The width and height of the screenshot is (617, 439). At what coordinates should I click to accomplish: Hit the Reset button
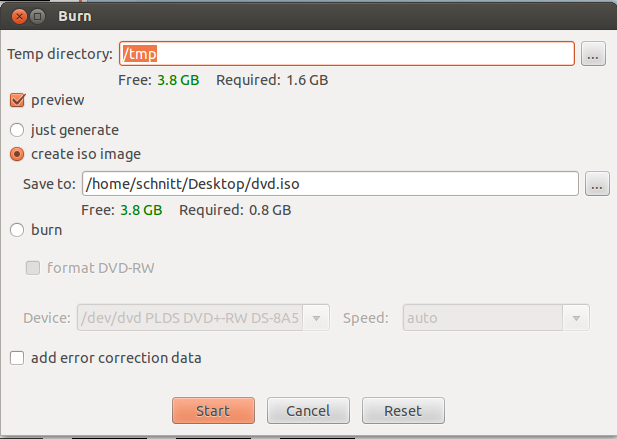coord(401,410)
